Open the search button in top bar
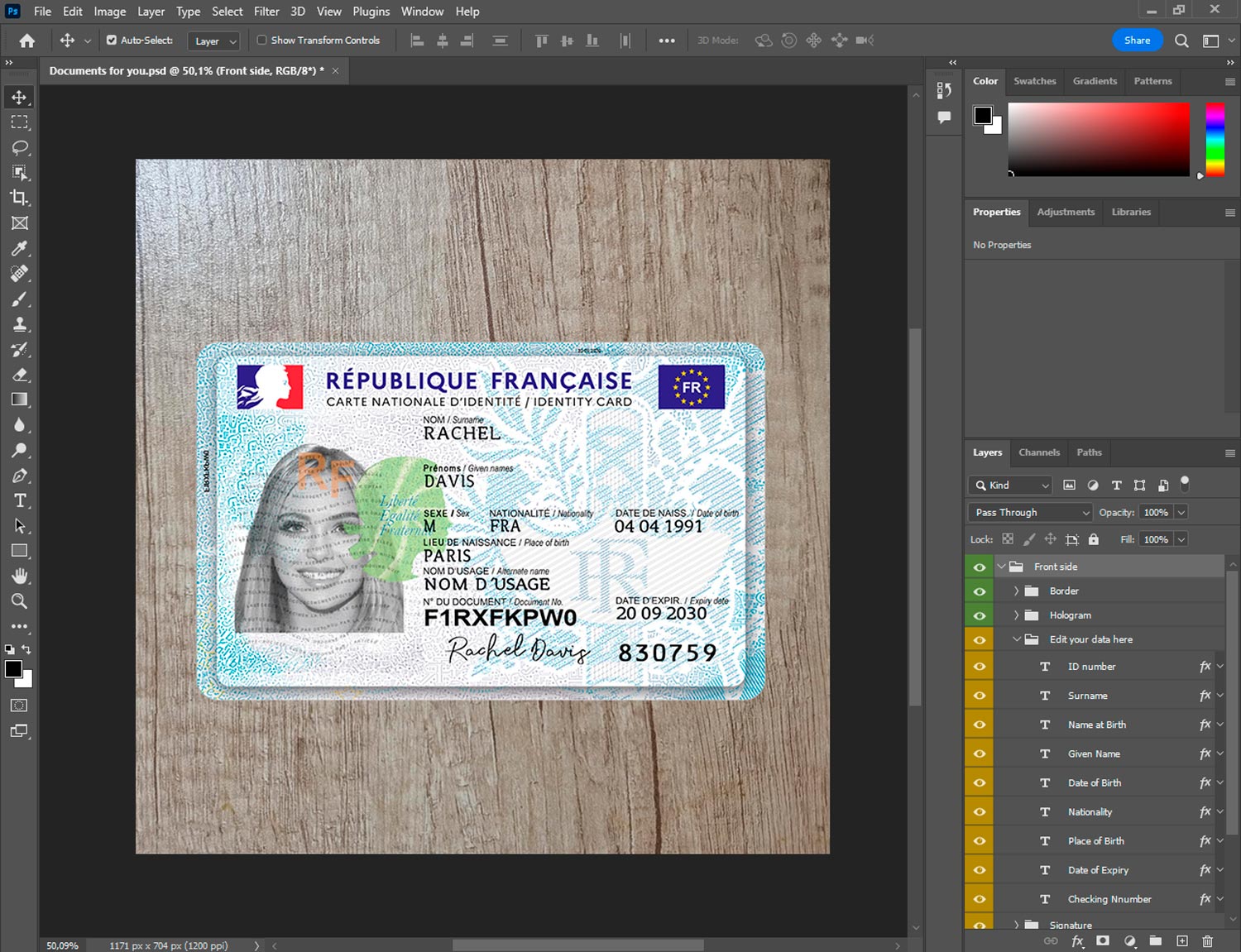The height and width of the screenshot is (952, 1241). coord(1181,41)
